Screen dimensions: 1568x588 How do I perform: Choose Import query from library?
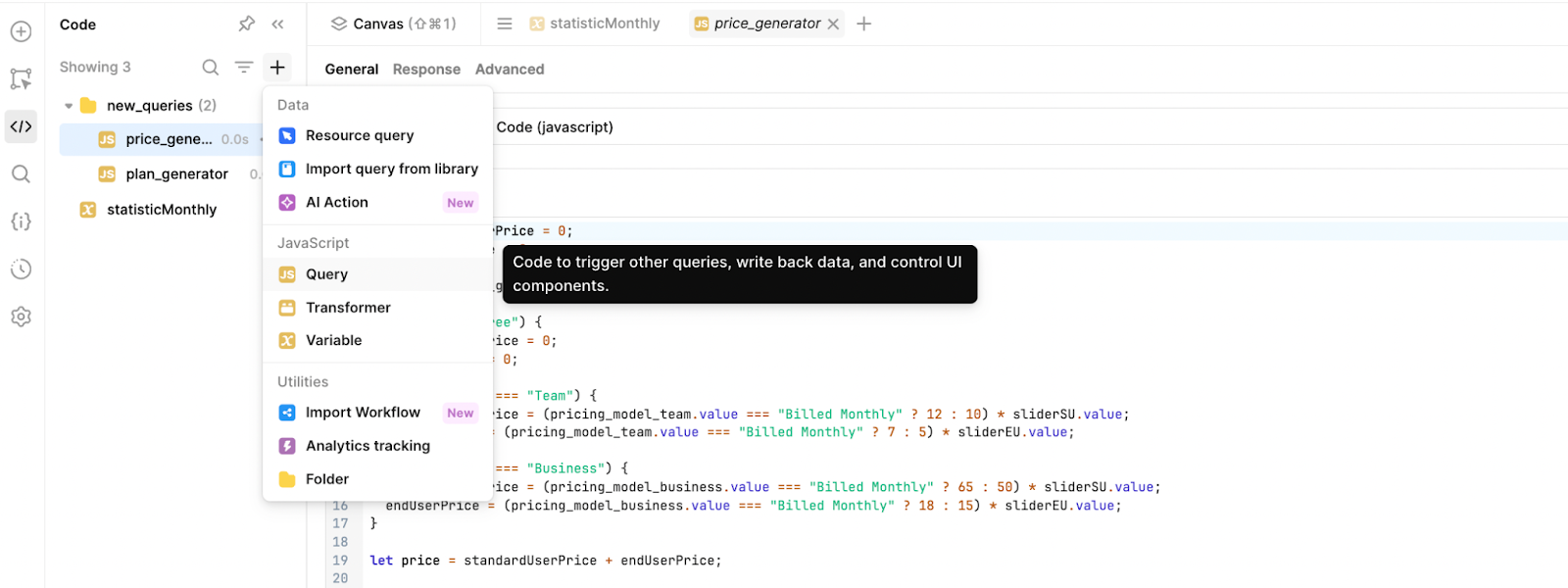(x=377, y=169)
